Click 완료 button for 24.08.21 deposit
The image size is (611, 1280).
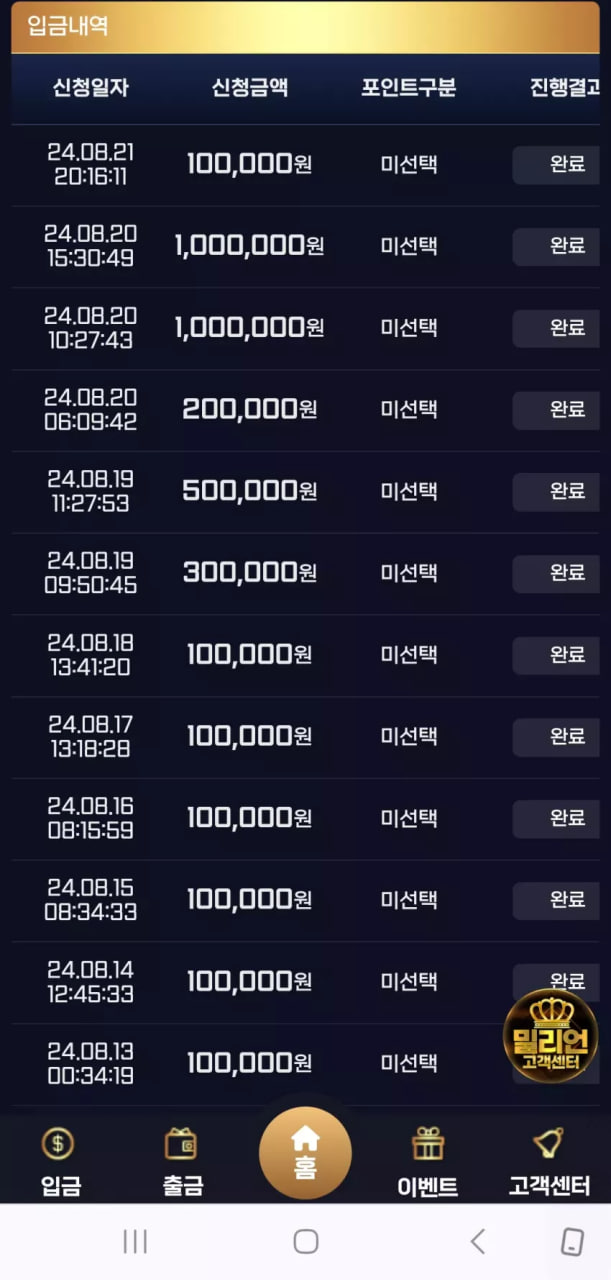(x=556, y=165)
